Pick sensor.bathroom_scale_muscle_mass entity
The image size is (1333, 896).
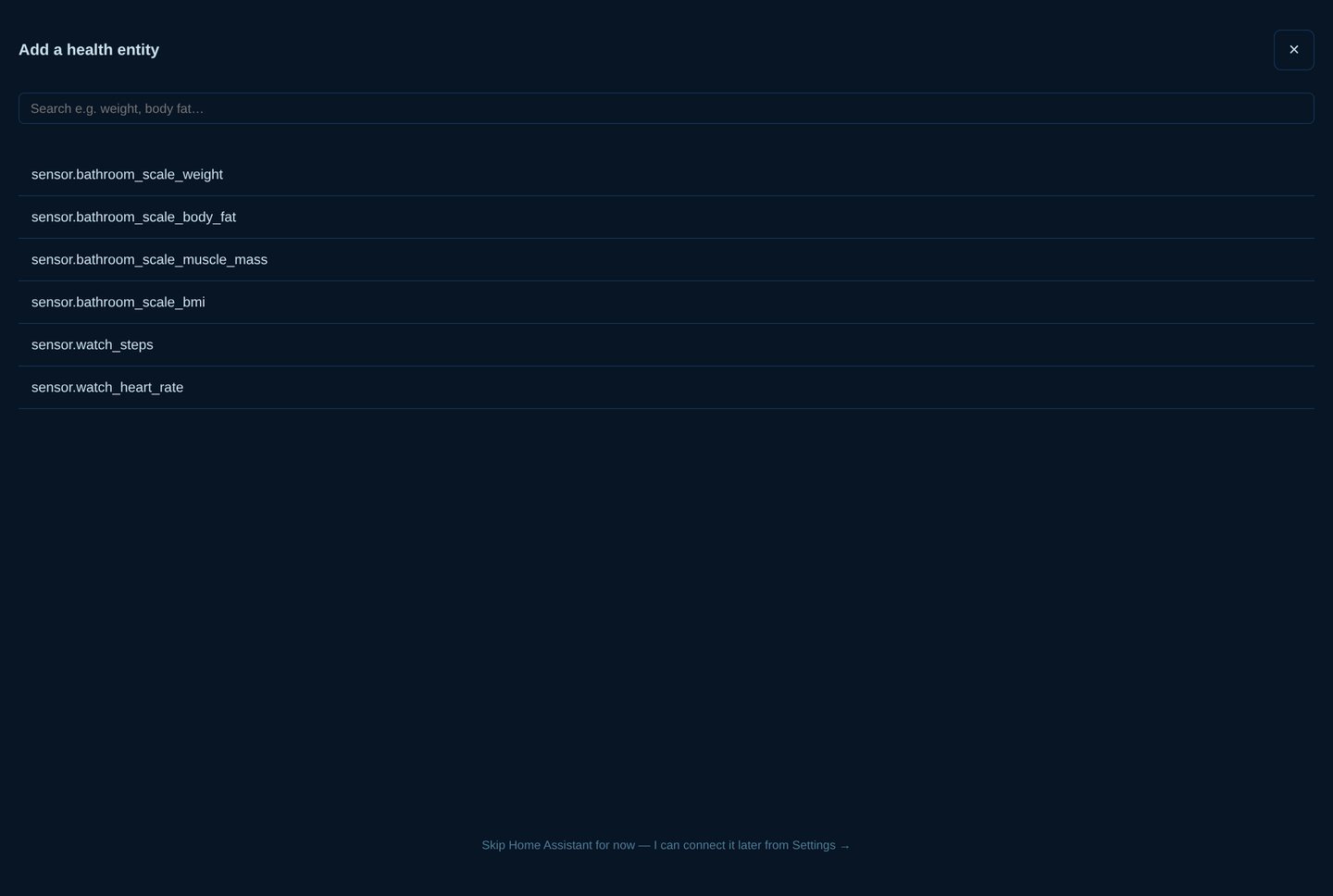pyautogui.click(x=666, y=260)
